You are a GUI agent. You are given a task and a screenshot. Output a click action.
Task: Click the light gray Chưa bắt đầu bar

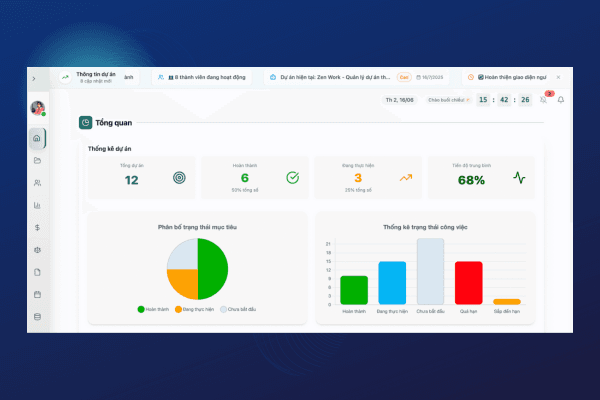(x=430, y=271)
